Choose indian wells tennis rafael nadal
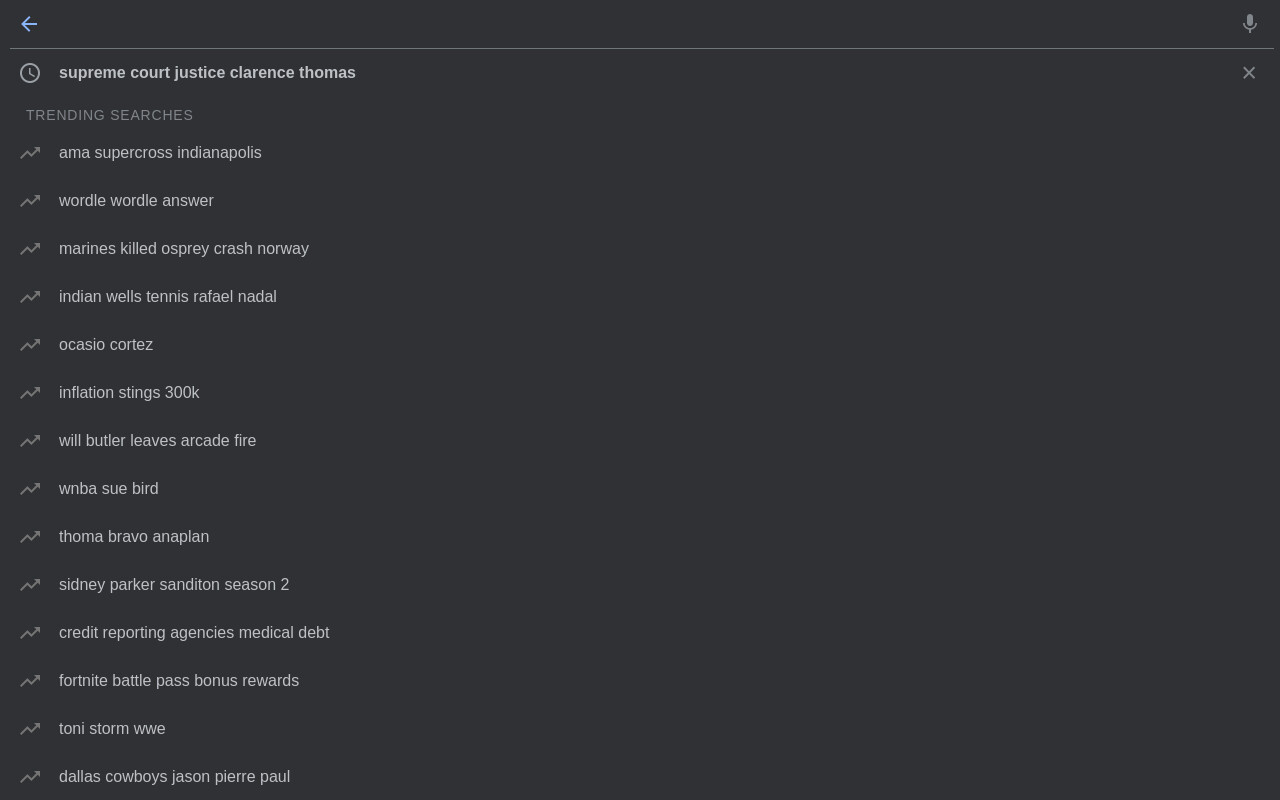Screen dimensions: 1280x800 click(640, 297)
